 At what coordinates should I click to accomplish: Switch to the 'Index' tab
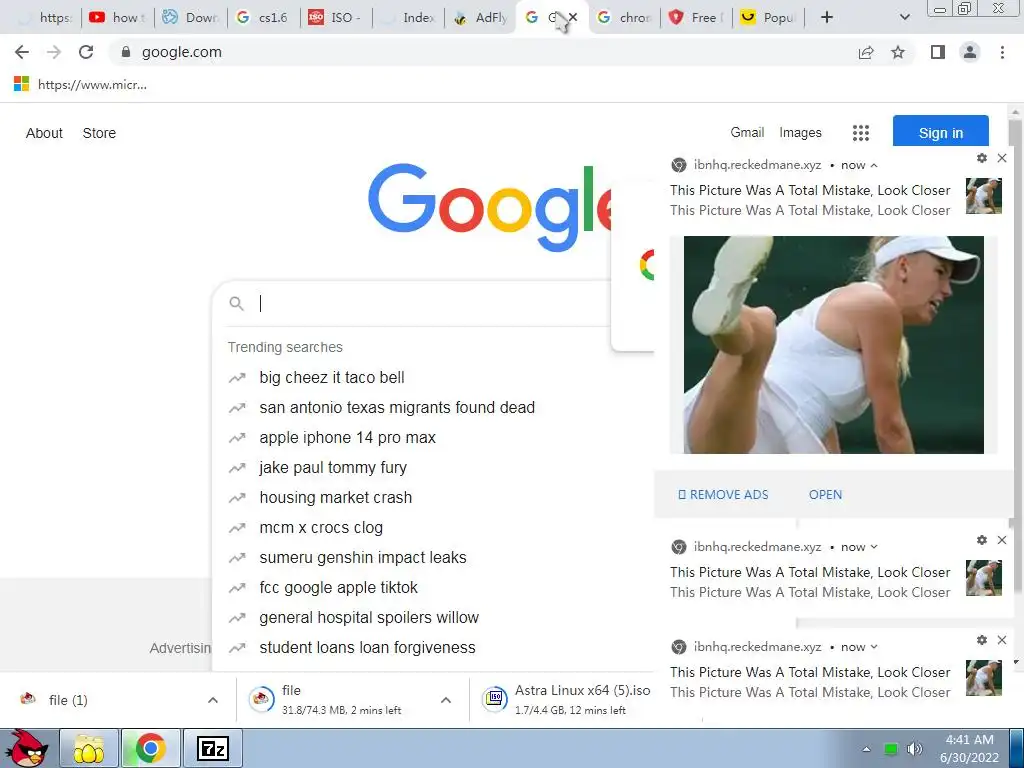coord(409,18)
